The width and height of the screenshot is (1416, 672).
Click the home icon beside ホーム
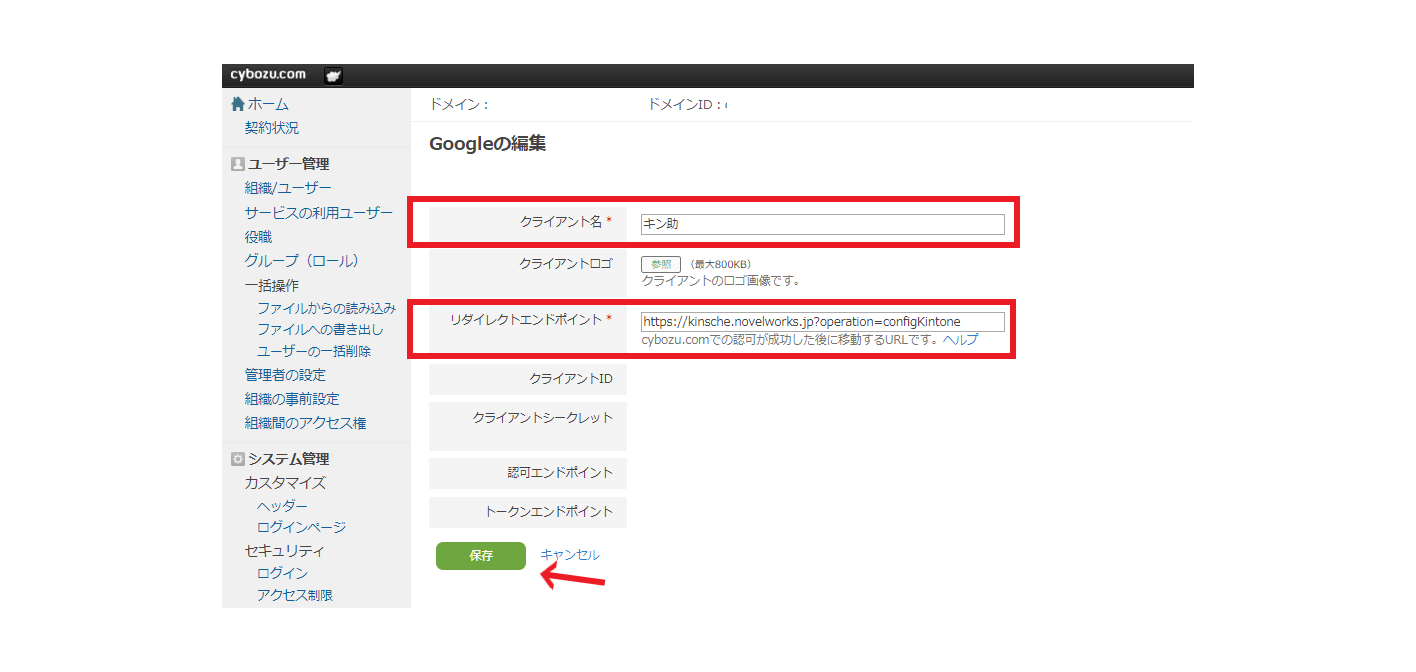point(238,104)
